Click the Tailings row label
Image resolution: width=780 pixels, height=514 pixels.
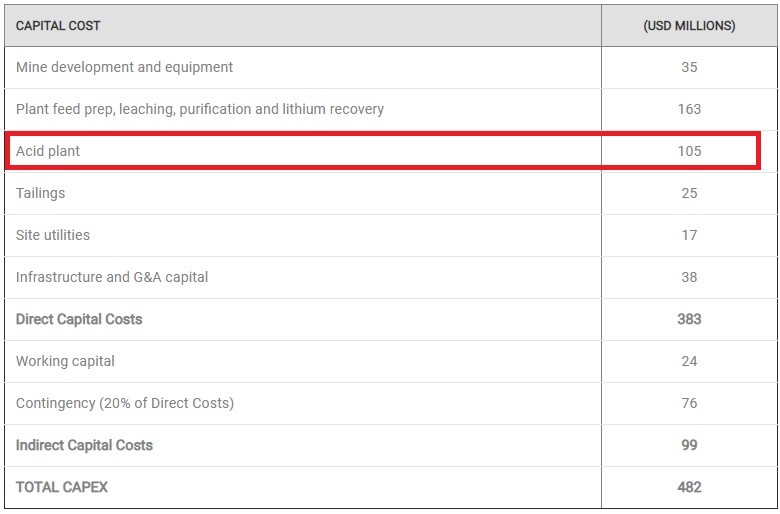coord(40,193)
